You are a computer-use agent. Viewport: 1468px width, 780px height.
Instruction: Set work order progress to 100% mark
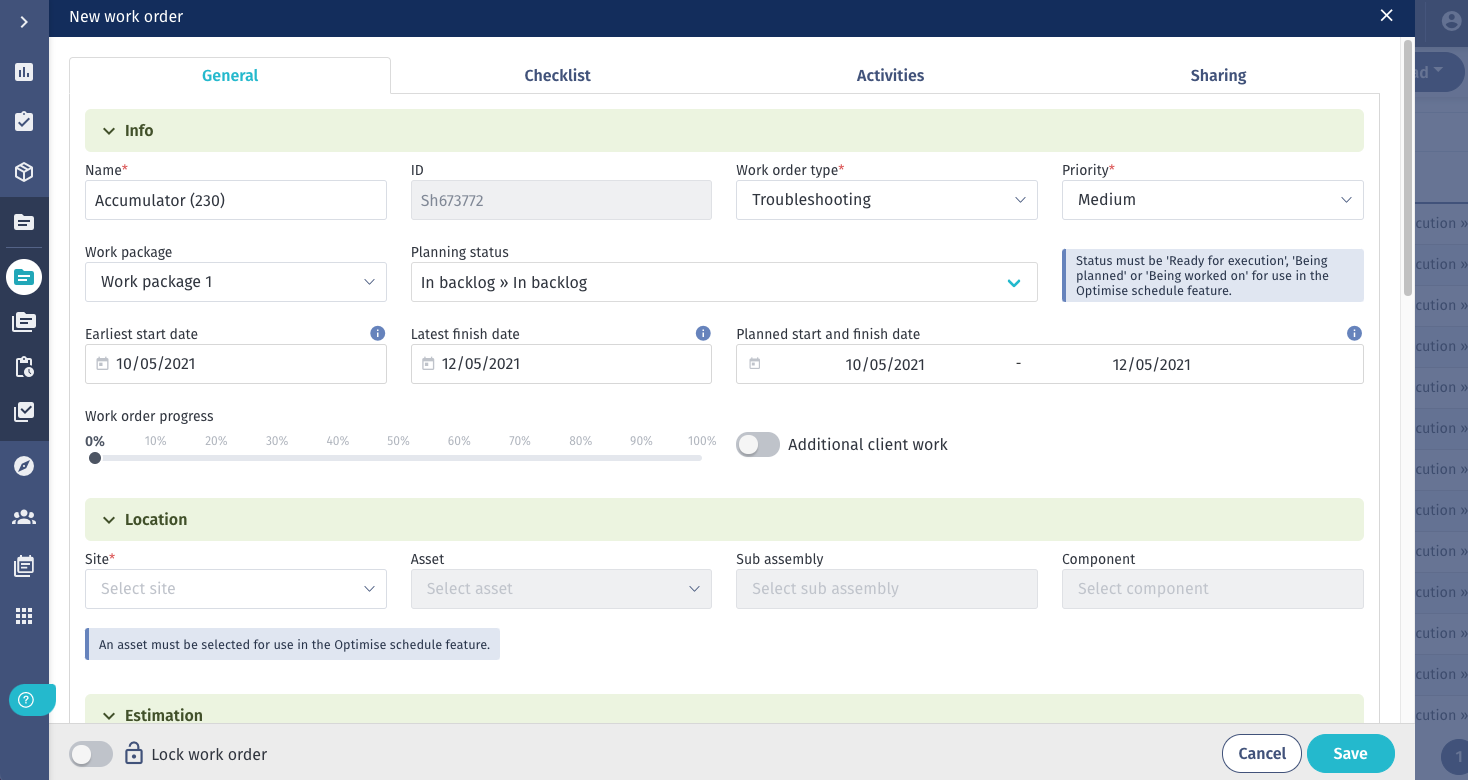[x=702, y=441]
